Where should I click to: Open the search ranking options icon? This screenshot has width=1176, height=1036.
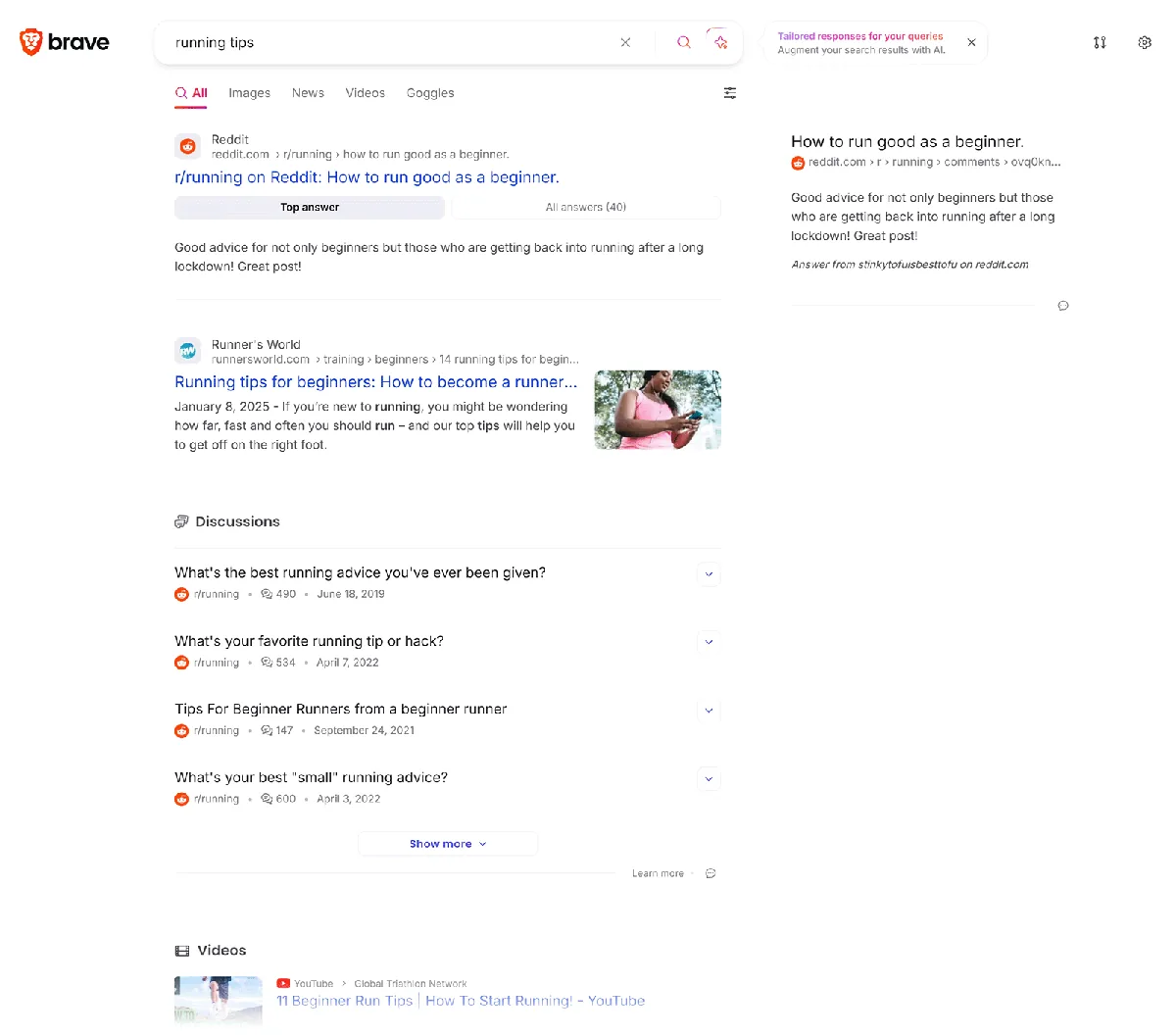tap(1100, 42)
